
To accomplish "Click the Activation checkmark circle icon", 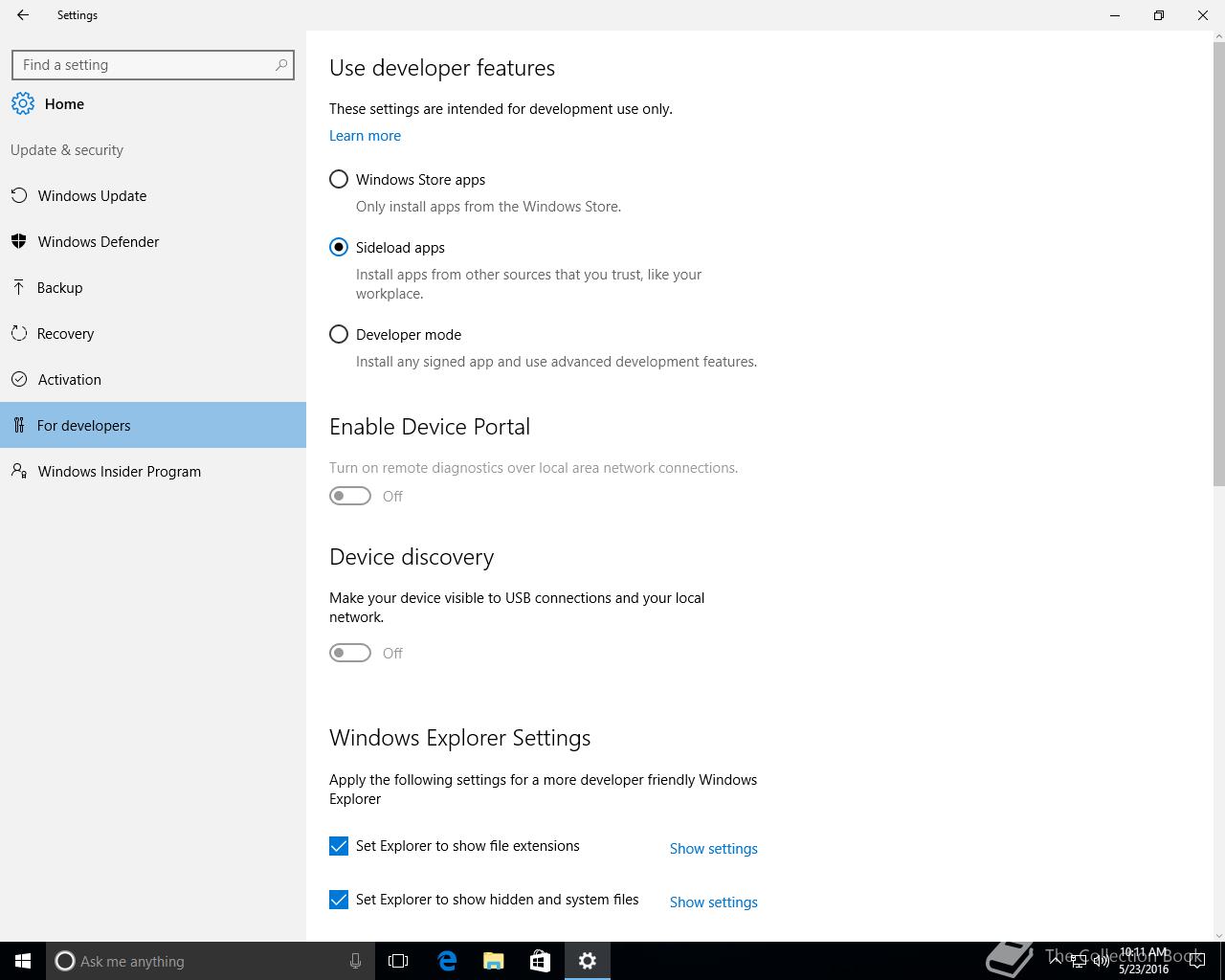I will click(19, 379).
